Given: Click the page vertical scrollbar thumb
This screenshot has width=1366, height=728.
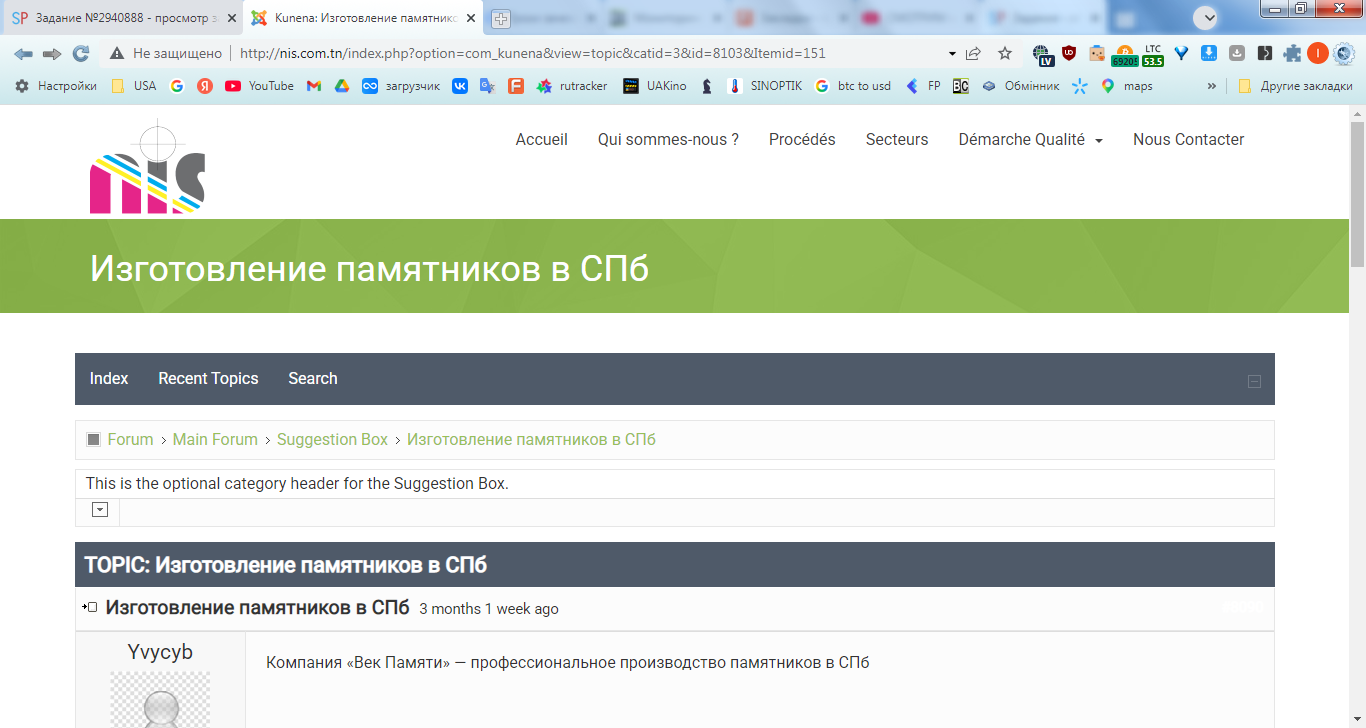Looking at the screenshot, I should coord(1357,193).
